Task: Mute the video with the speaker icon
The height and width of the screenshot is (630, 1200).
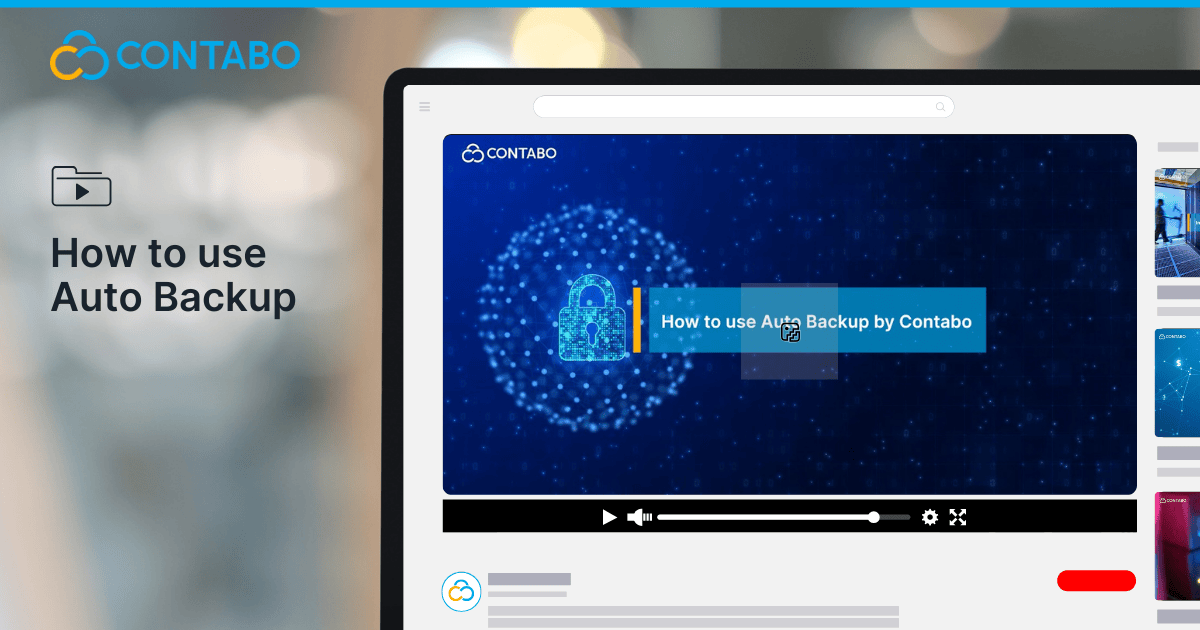Action: [639, 517]
